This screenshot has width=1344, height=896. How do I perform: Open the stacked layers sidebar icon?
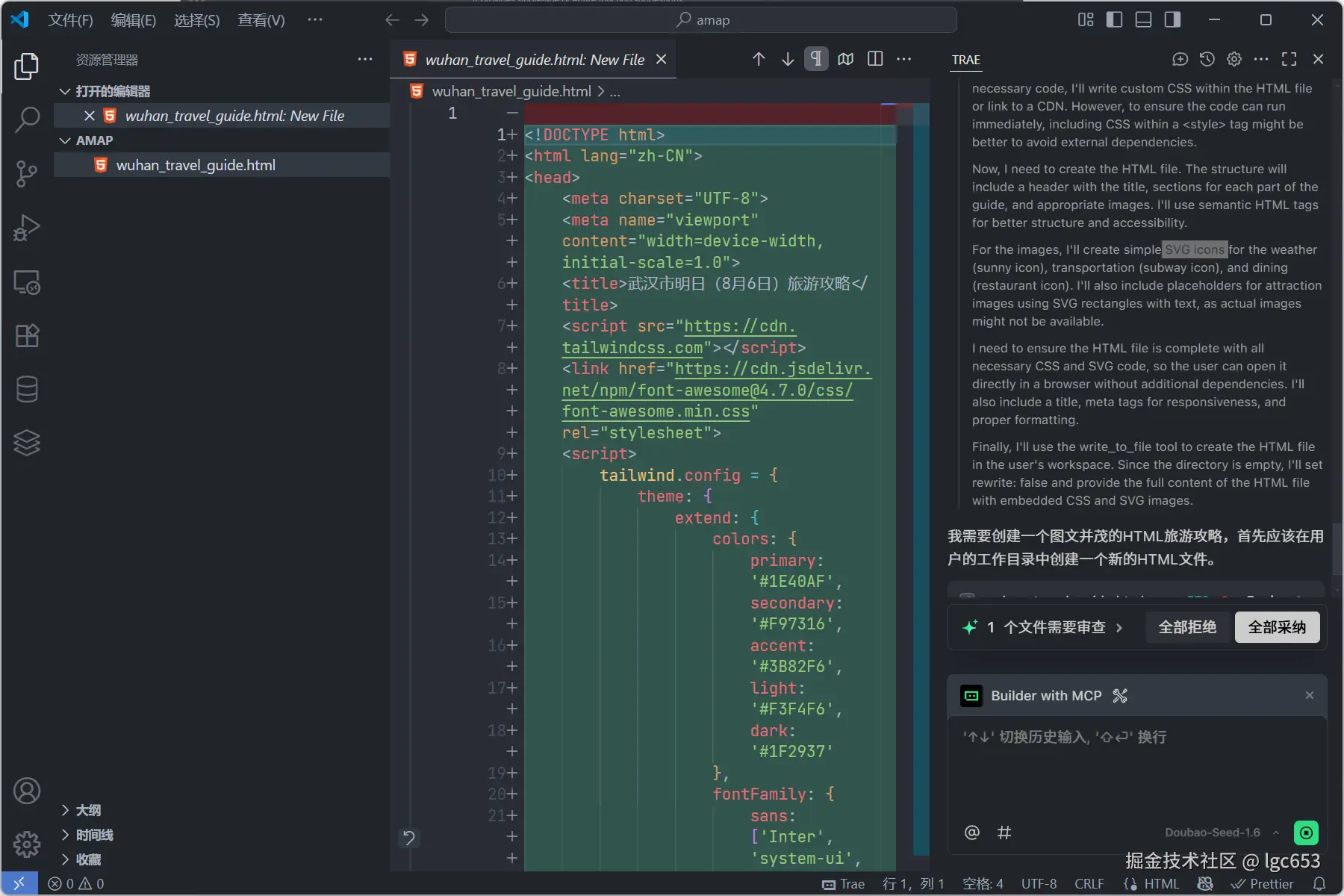(27, 443)
